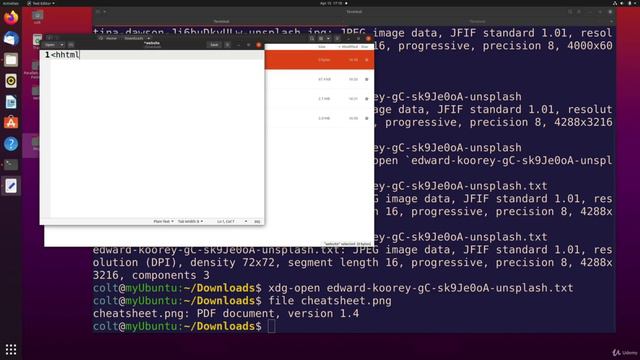Open Files view options dropdown
This screenshot has width=640, height=360.
point(328,38)
